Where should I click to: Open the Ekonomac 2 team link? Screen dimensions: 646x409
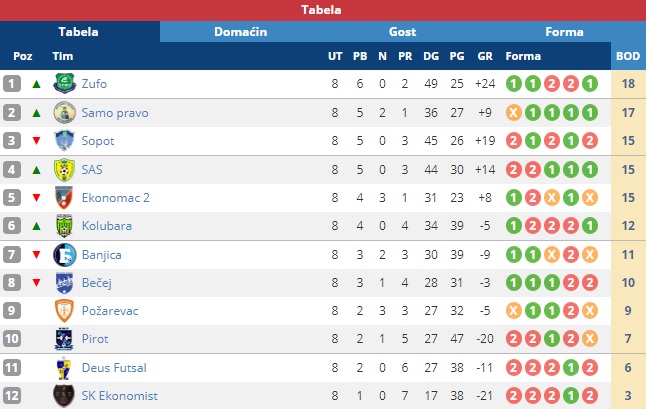116,198
